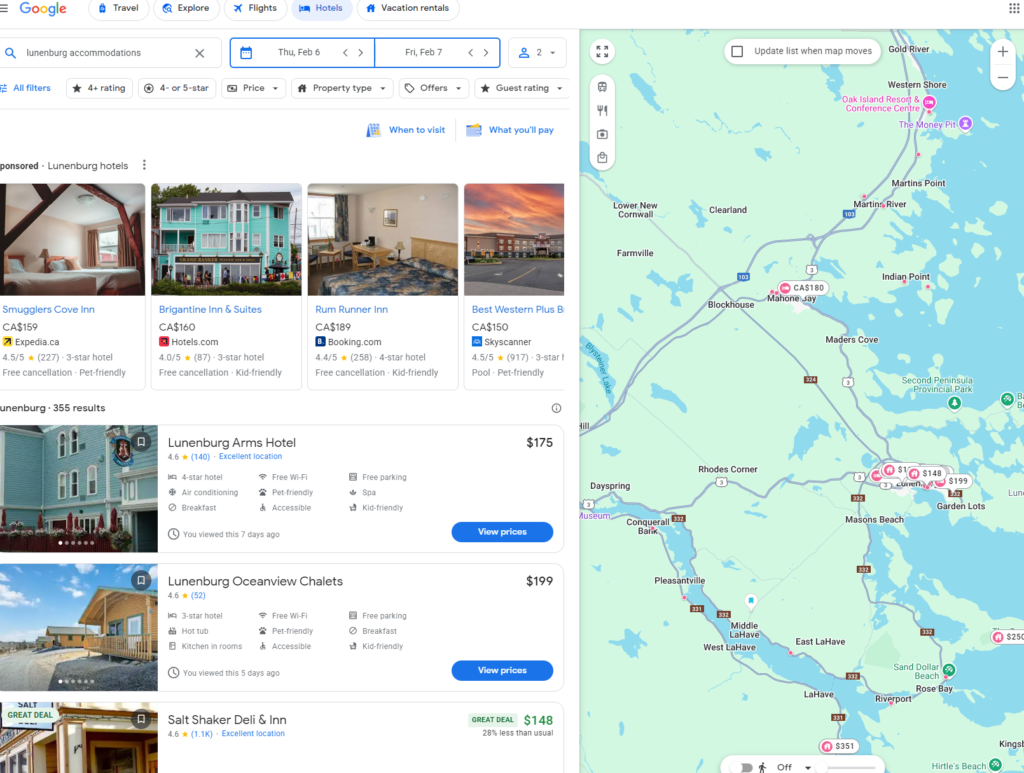Open Brigantine Inn & Suites listing
The image size is (1024, 773).
210,309
